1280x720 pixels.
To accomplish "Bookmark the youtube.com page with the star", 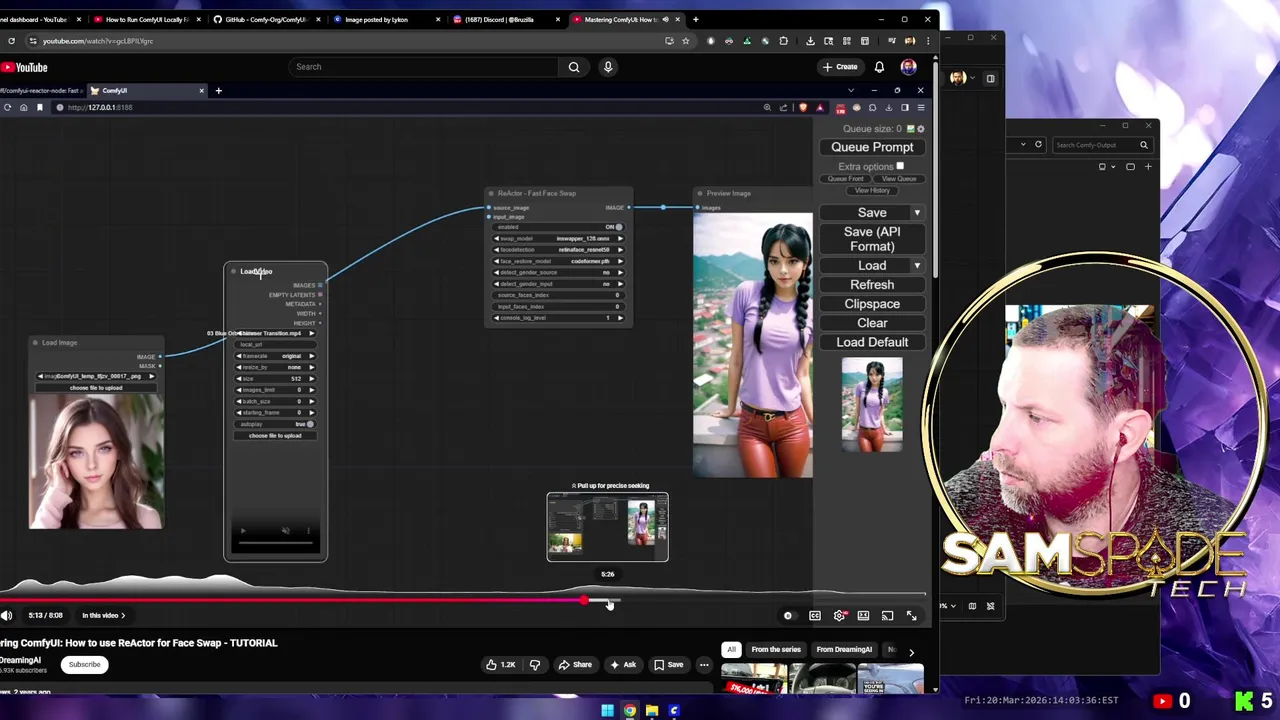I will tap(686, 41).
